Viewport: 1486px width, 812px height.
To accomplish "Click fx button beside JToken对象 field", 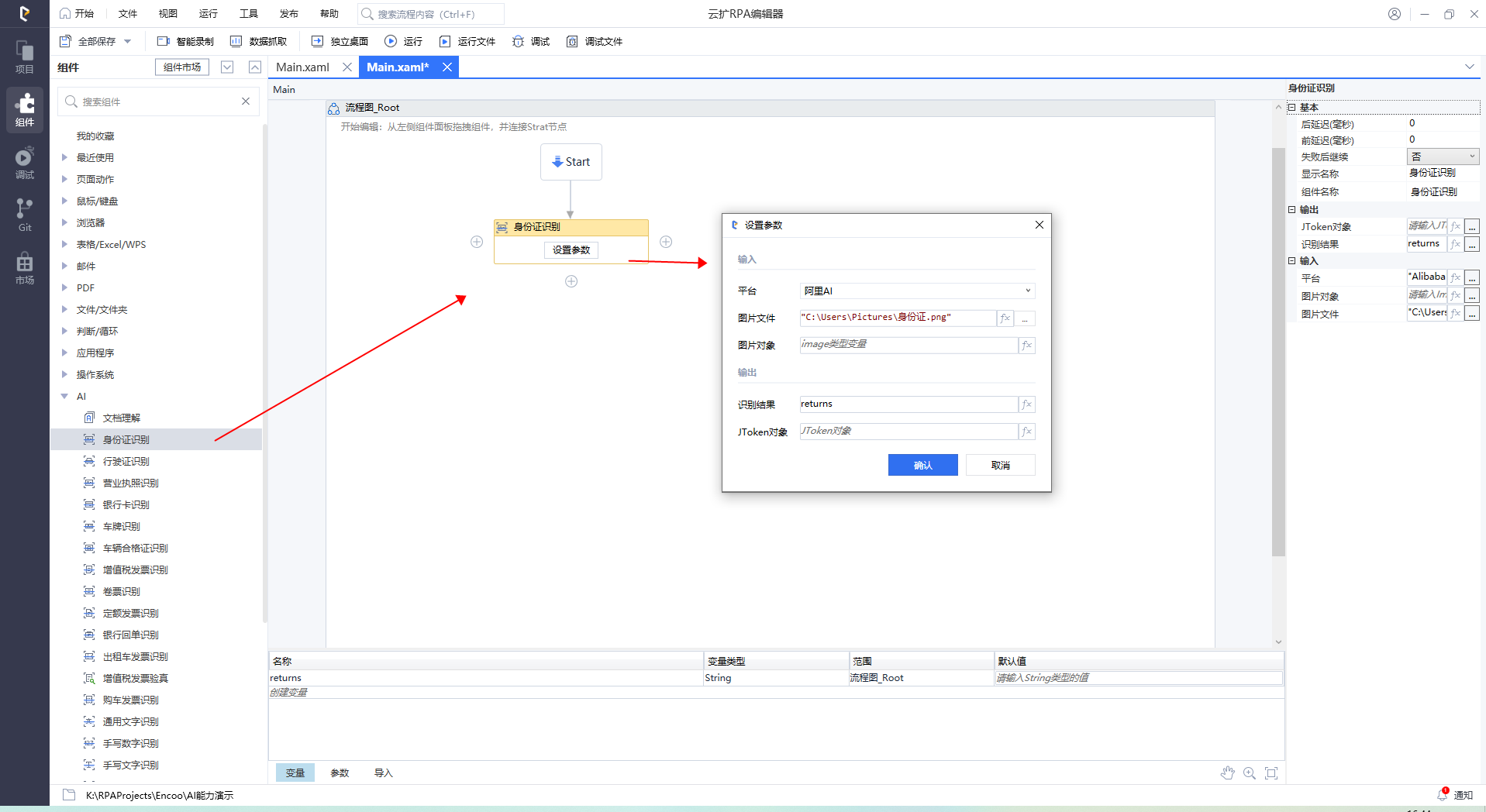I will tap(1026, 431).
